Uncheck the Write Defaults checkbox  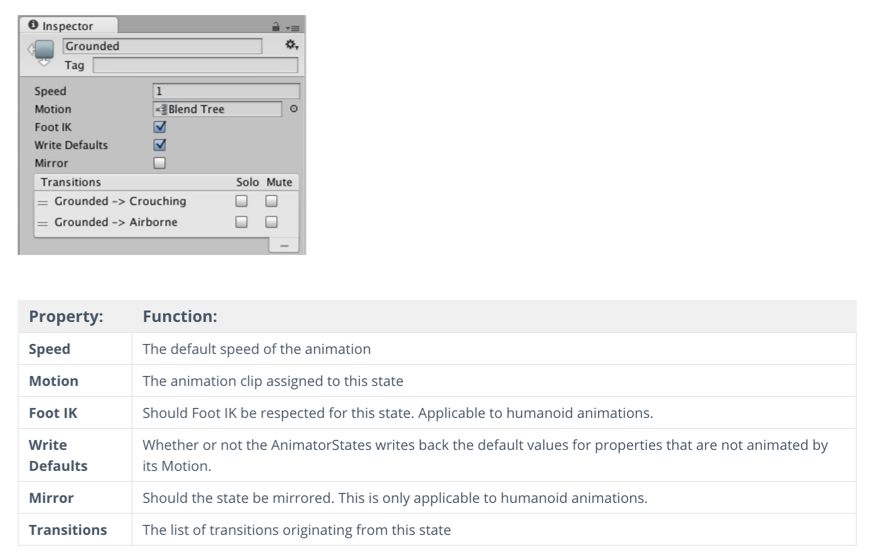tap(160, 145)
